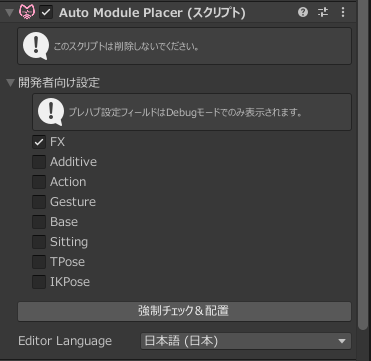
Task: Disable the Auto Module Placer component checkbox
Action: click(x=46, y=13)
